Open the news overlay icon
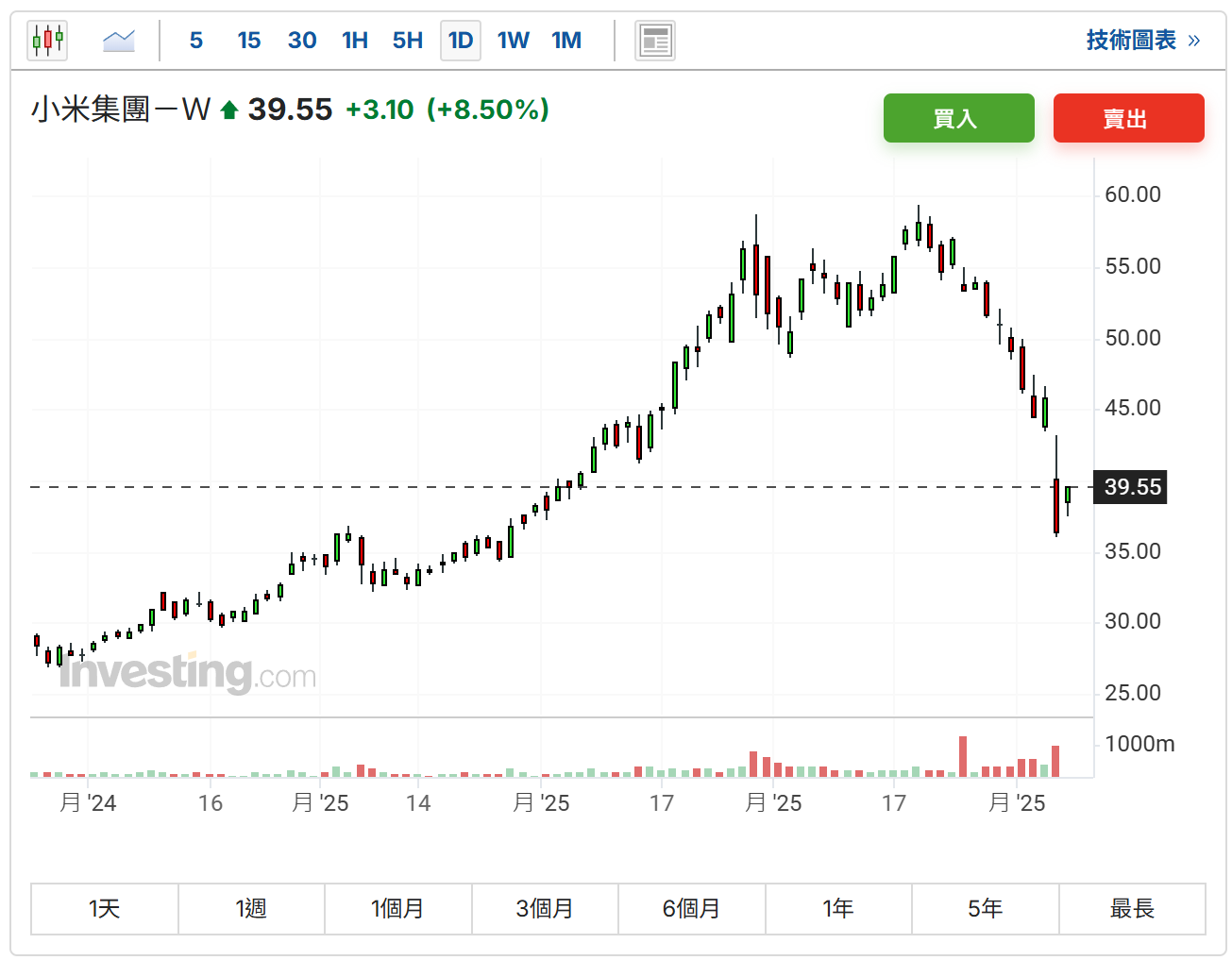This screenshot has width=1232, height=960. pyautogui.click(x=655, y=41)
